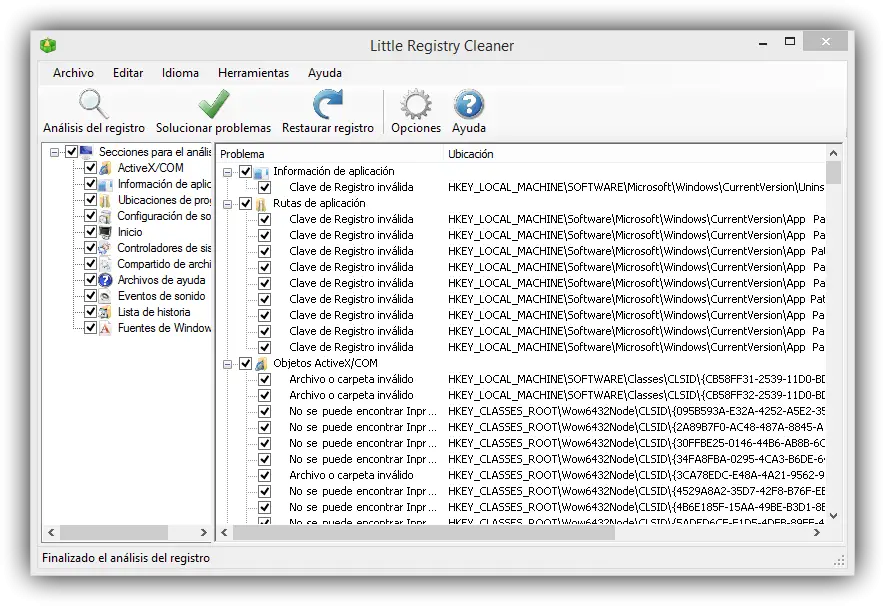Select the Ubicaciones de prog sidebar icon
885x606 pixels.
(x=106, y=200)
